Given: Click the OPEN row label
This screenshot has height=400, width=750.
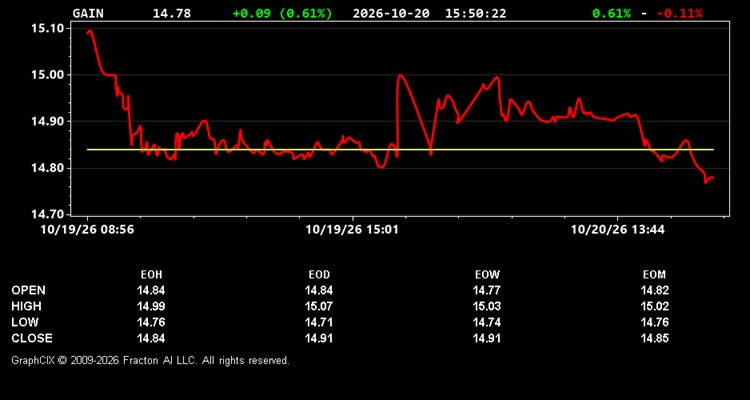Looking at the screenshot, I should tap(28, 290).
